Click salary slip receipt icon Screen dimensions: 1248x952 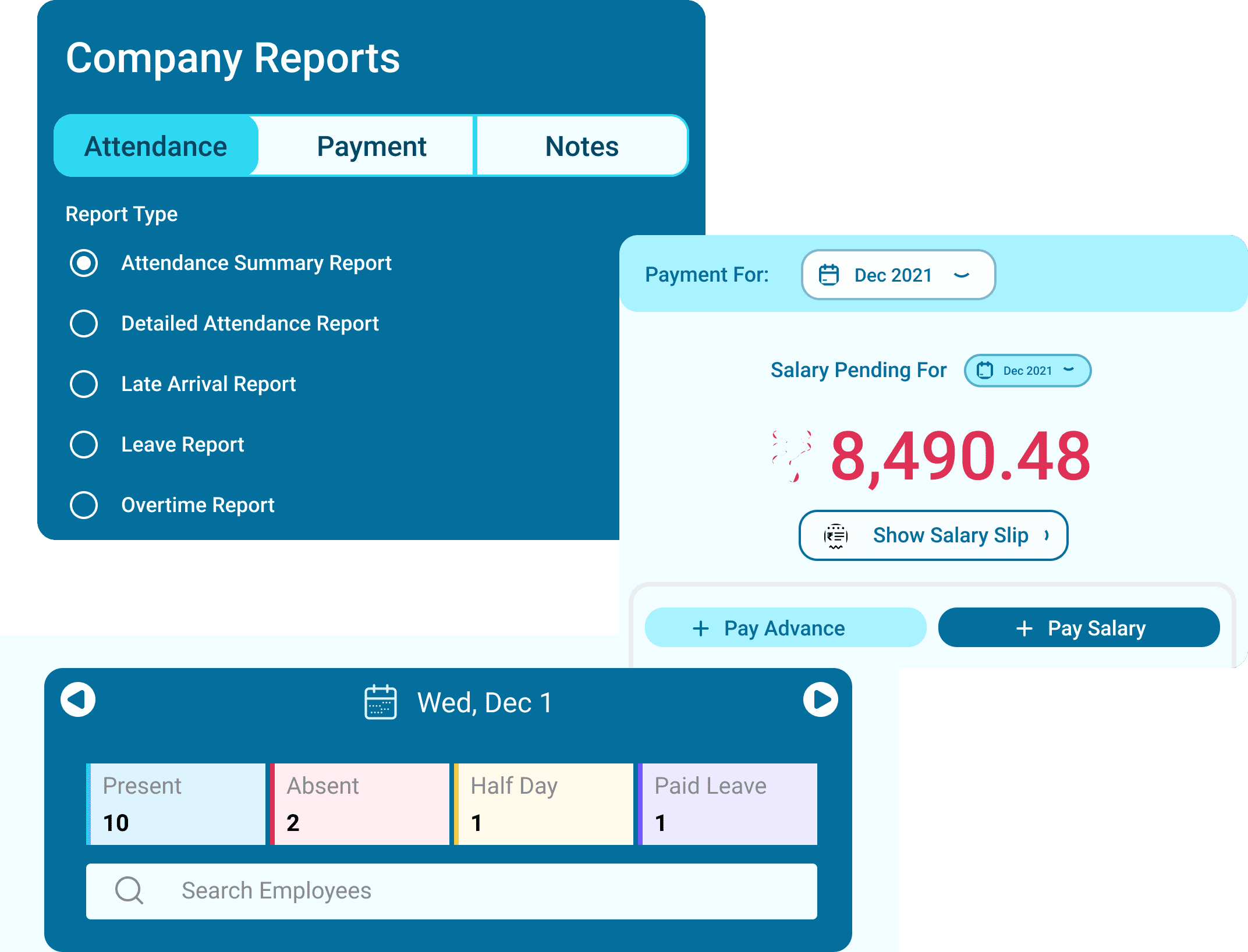pyautogui.click(x=836, y=535)
